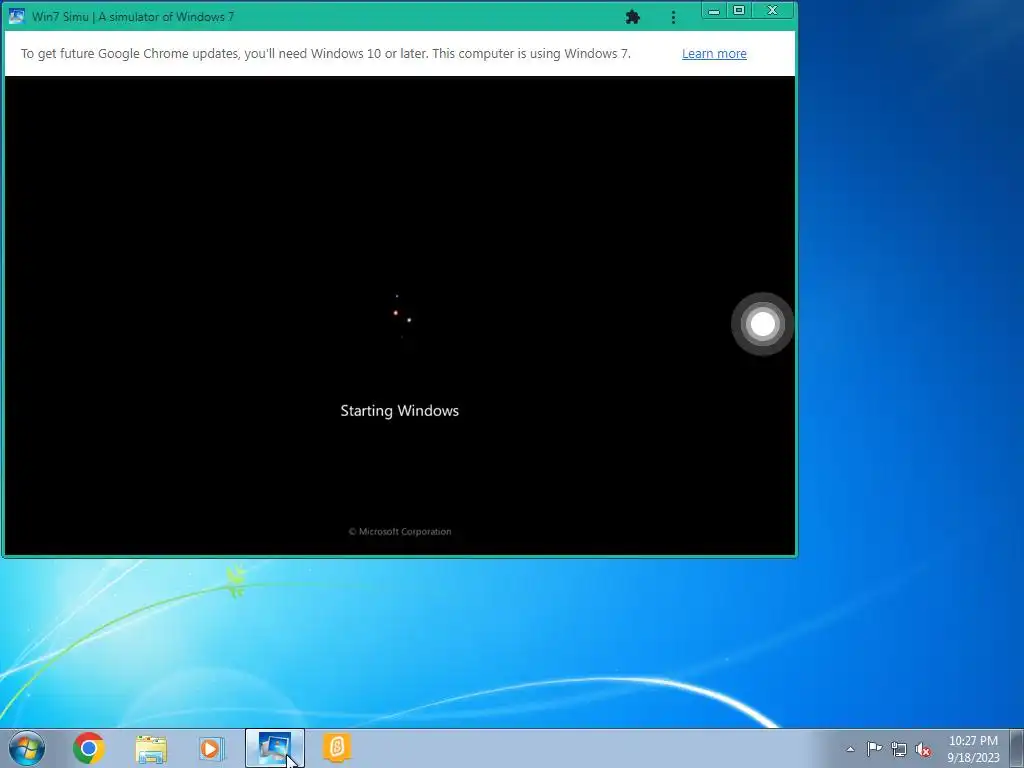
Task: Show hidden system tray icons
Action: (850, 749)
